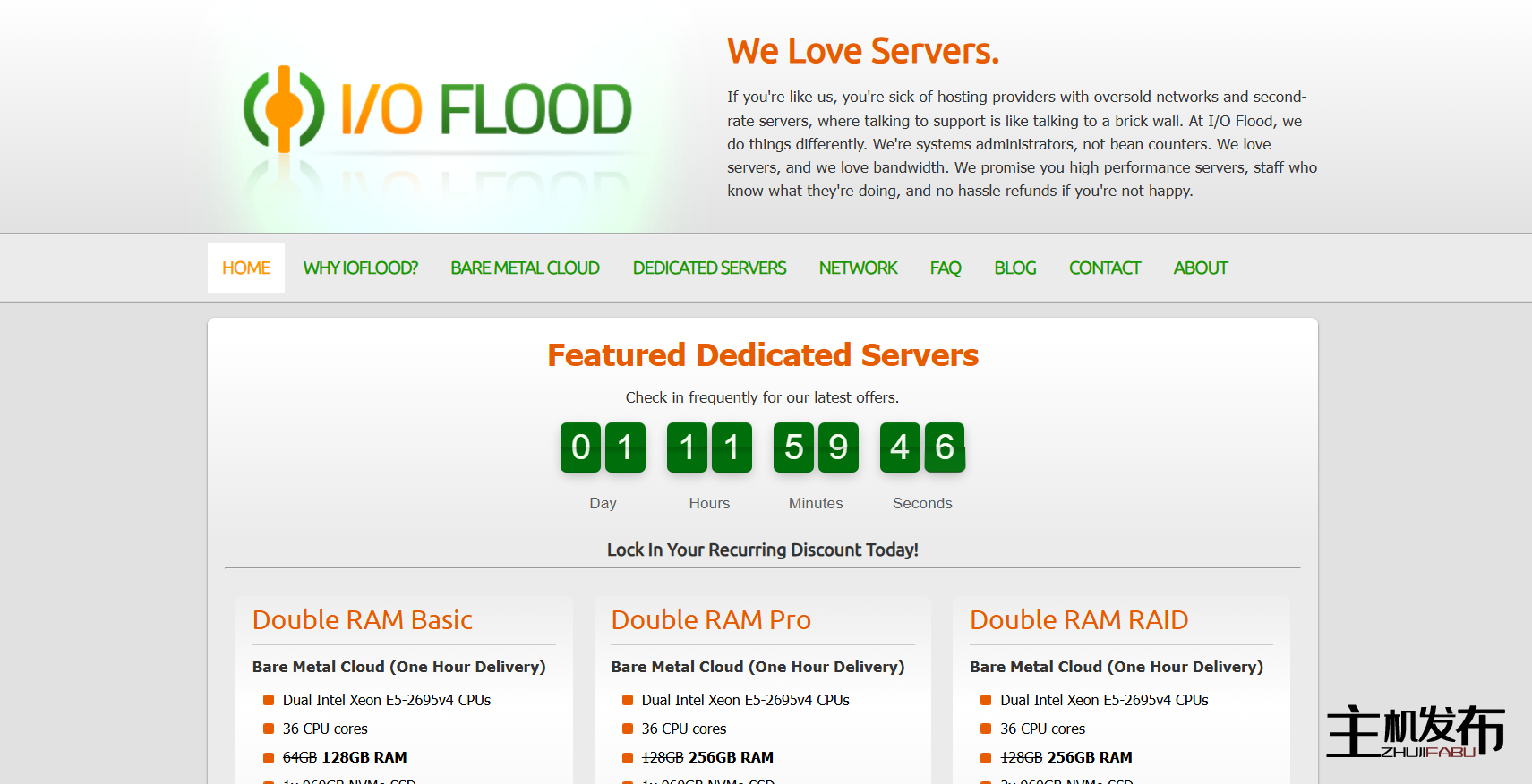Click the countdown Seconds digits
Image resolution: width=1532 pixels, height=784 pixels.
click(922, 447)
